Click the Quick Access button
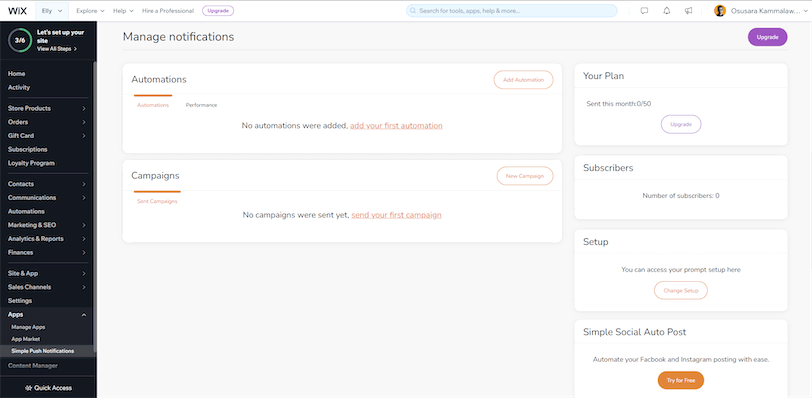 pyautogui.click(x=48, y=388)
